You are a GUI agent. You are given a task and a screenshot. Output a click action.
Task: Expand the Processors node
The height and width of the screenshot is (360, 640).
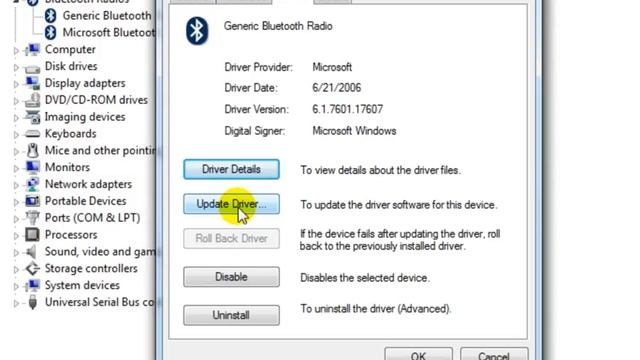pyautogui.click(x=16, y=236)
